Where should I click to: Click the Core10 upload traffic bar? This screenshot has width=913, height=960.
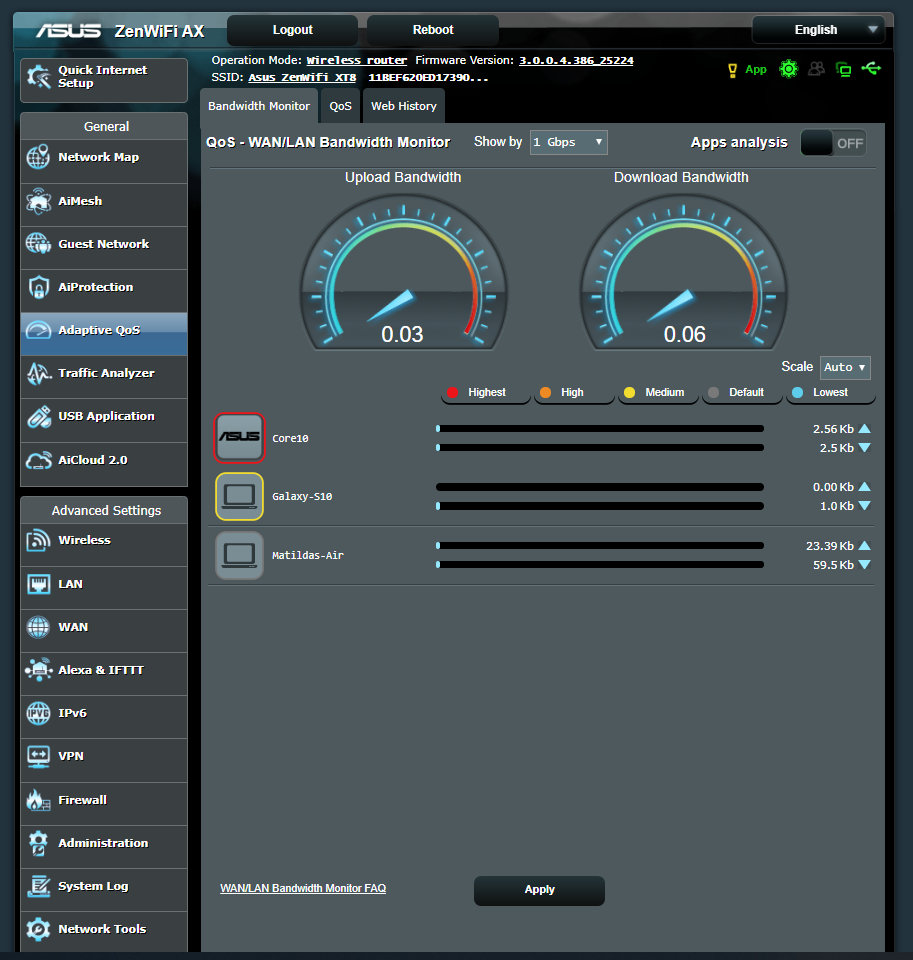(599, 429)
